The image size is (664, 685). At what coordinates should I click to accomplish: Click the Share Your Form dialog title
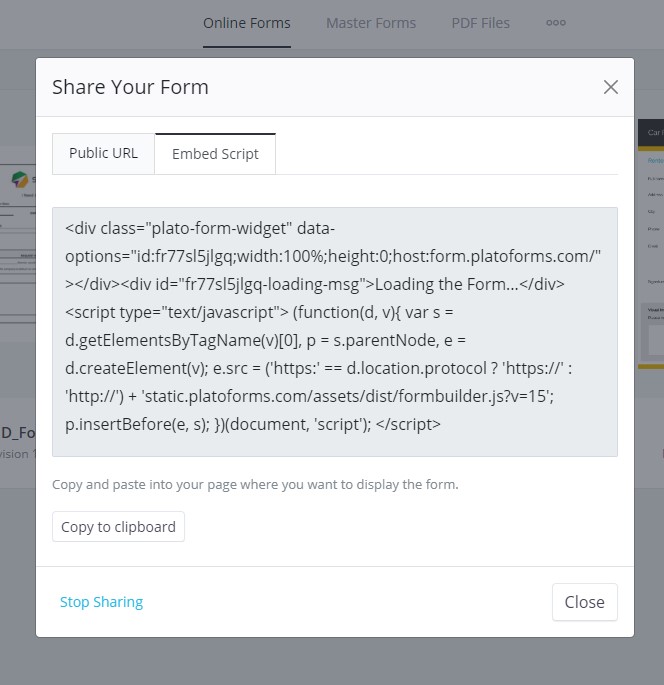130,87
